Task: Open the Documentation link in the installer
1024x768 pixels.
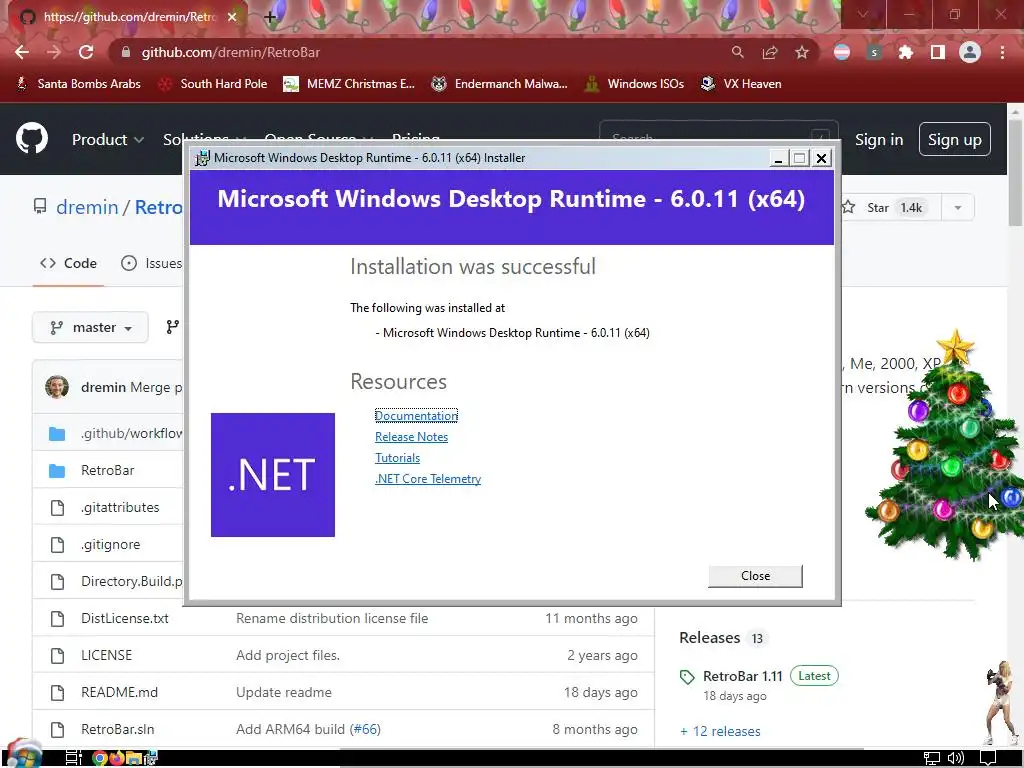Action: tap(416, 416)
